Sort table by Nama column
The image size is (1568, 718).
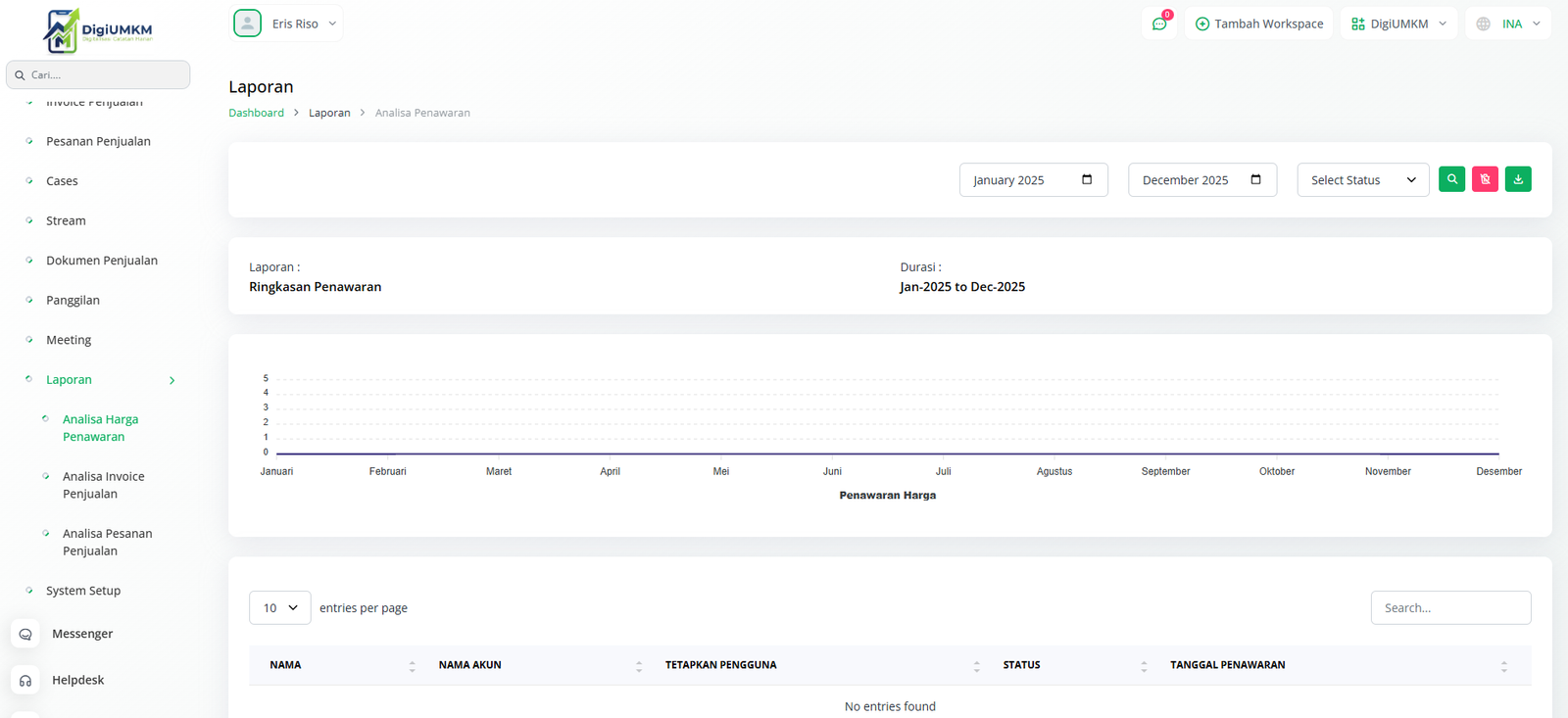coord(412,665)
